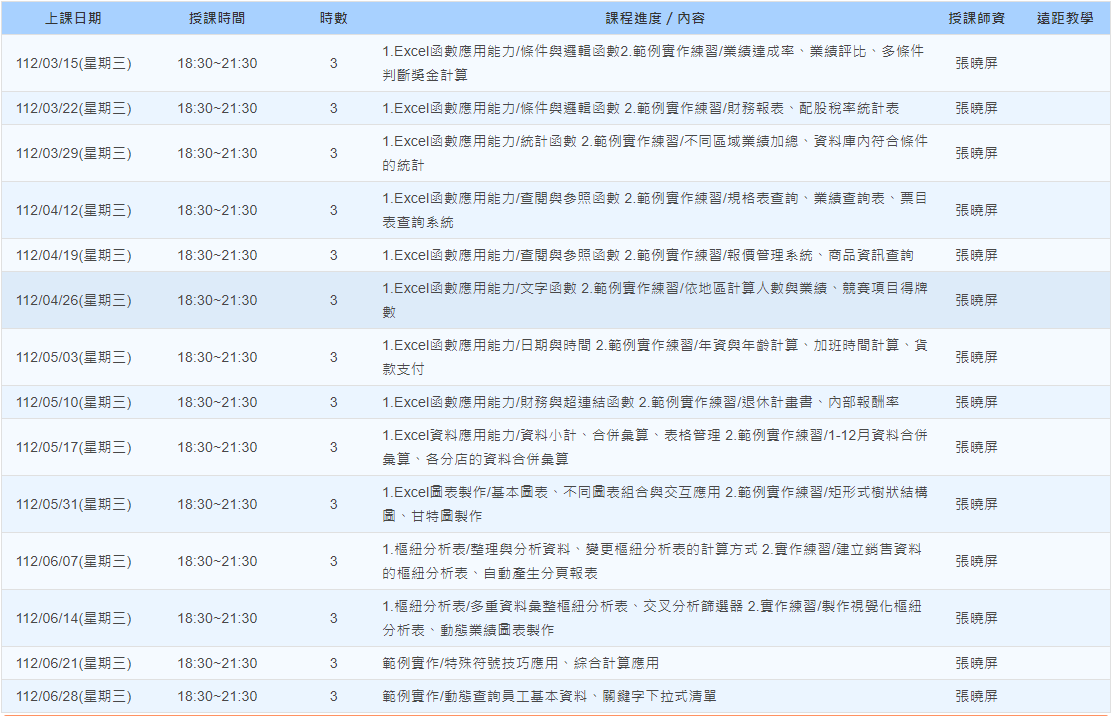
Task: Select the content mentioning 退休計畫書、內部報酬率
Action: tap(641, 402)
